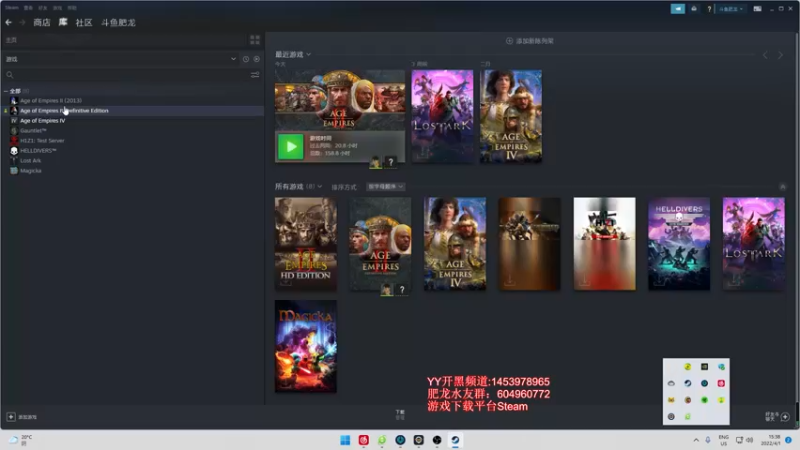Open the 游戏 category dropdown in sidebar

[x=121, y=59]
